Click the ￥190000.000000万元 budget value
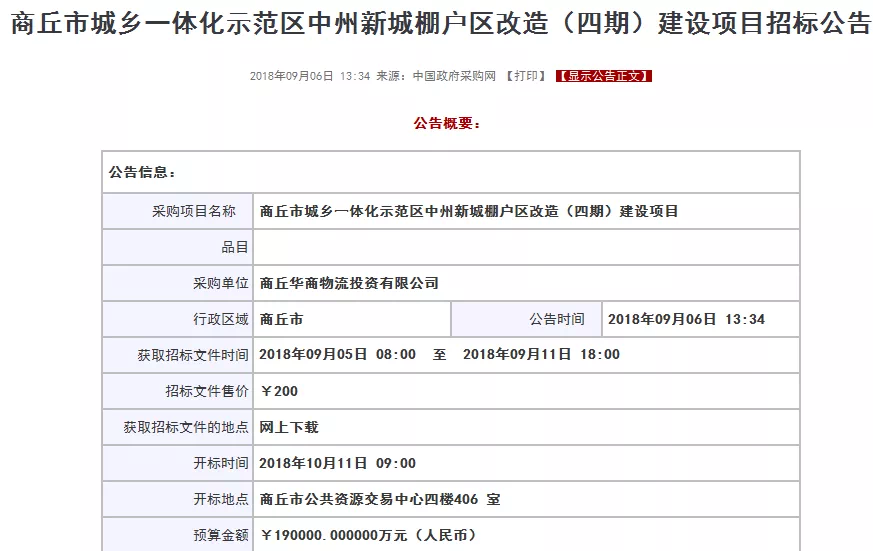873x551 pixels. point(369,535)
